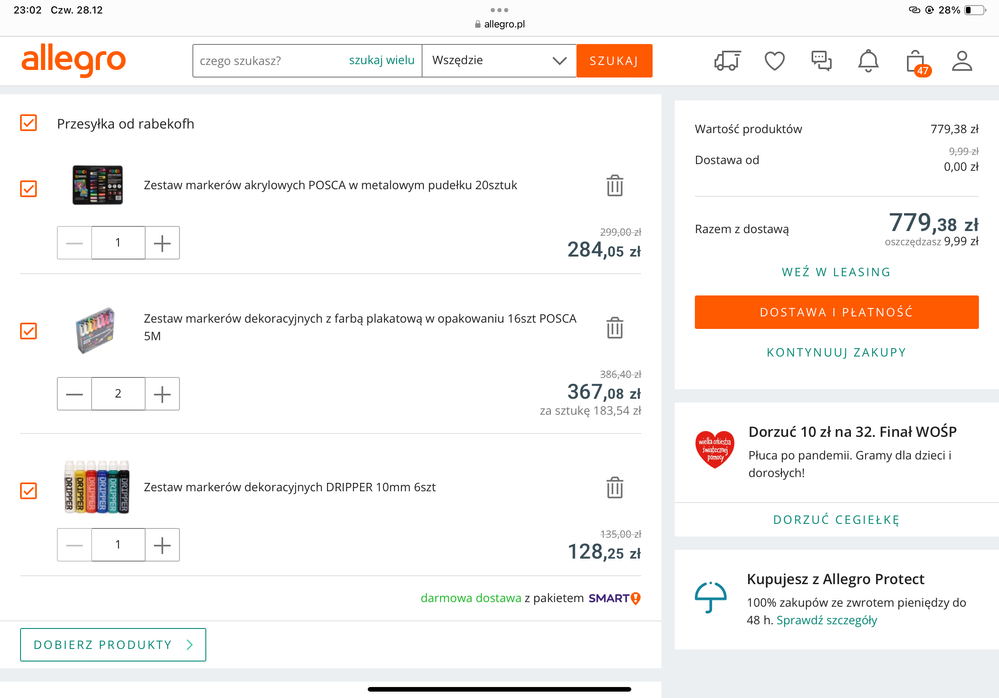Decrease quantity of POSCA 20sztuk set
The width and height of the screenshot is (999, 698).
tap(74, 243)
